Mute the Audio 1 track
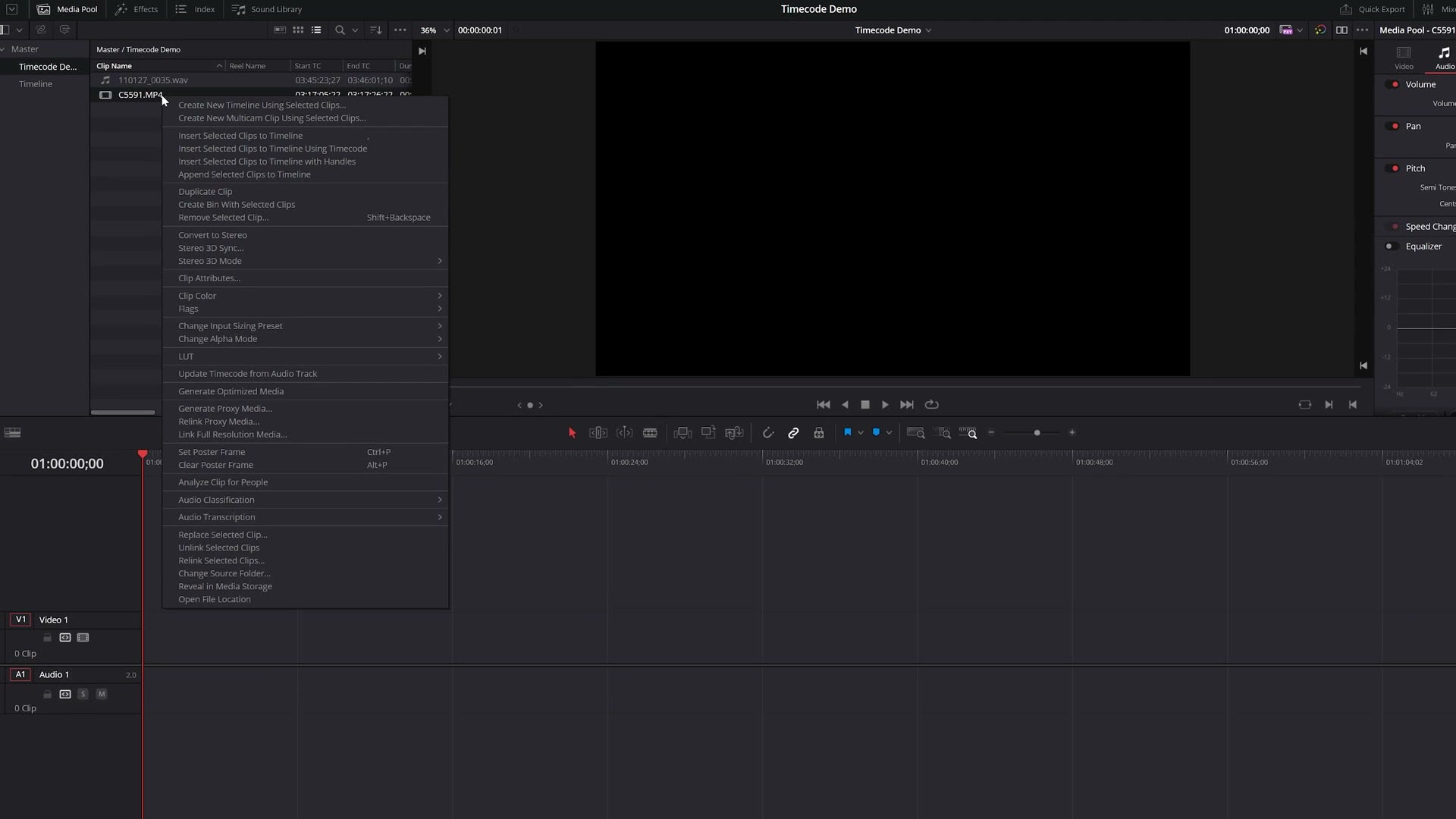 pos(102,694)
